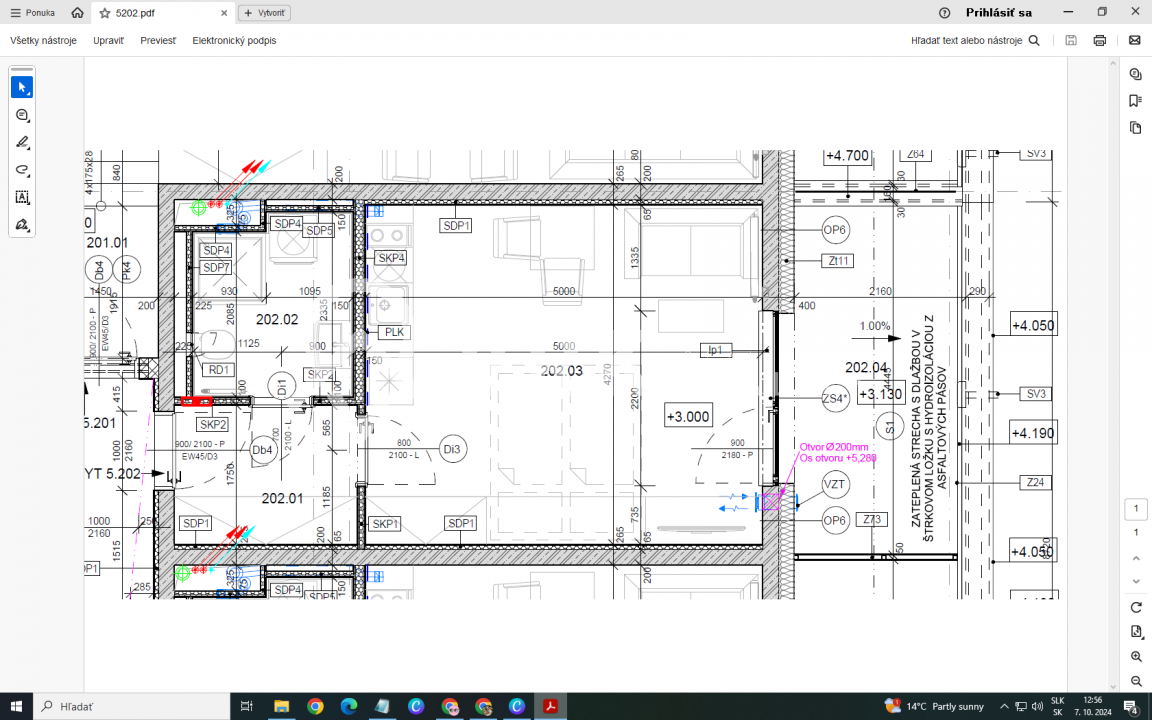Rotate the page view clockwise
The height and width of the screenshot is (720, 1152).
click(x=1136, y=607)
